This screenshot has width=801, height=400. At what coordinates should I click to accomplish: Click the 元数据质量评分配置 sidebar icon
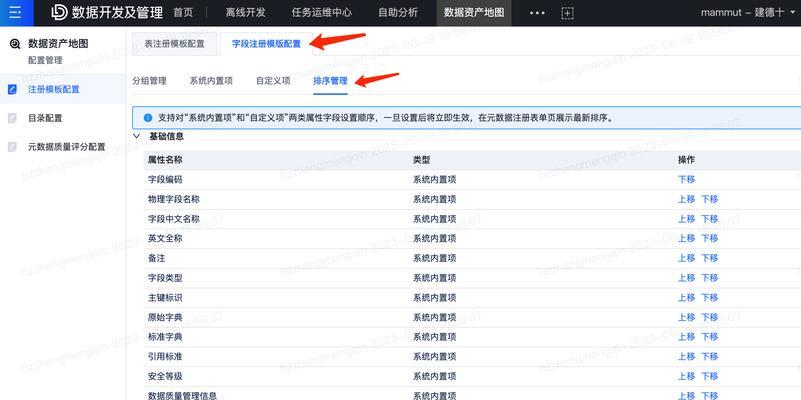click(13, 147)
